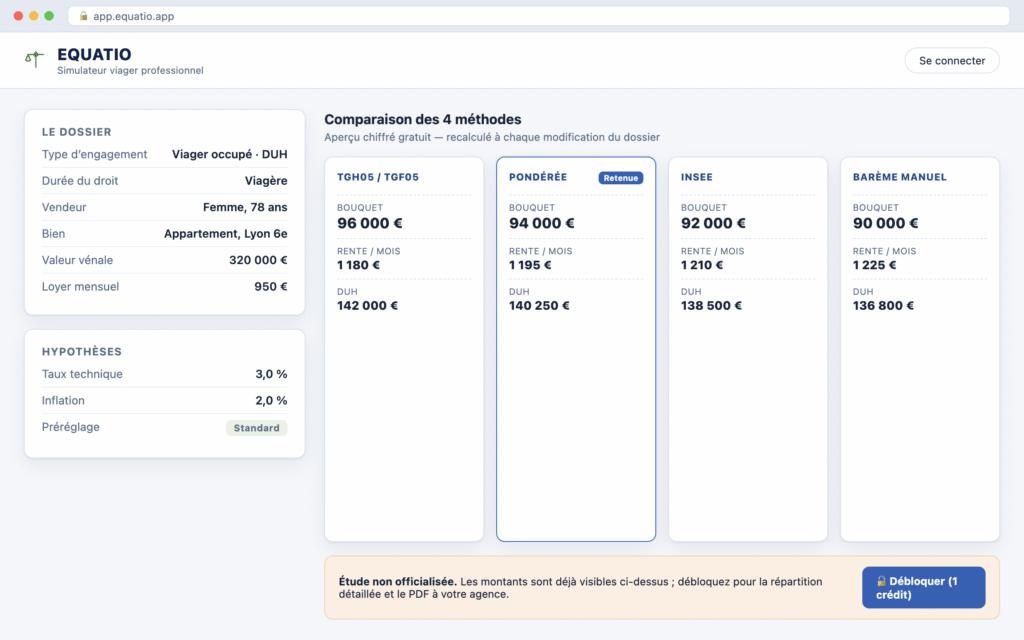
Task: Click the 'Loyer mensuel' label
Action: click(x=80, y=287)
